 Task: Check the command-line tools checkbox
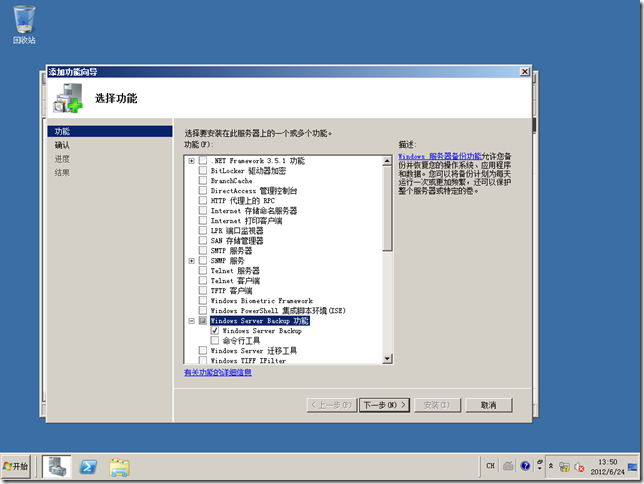214,340
